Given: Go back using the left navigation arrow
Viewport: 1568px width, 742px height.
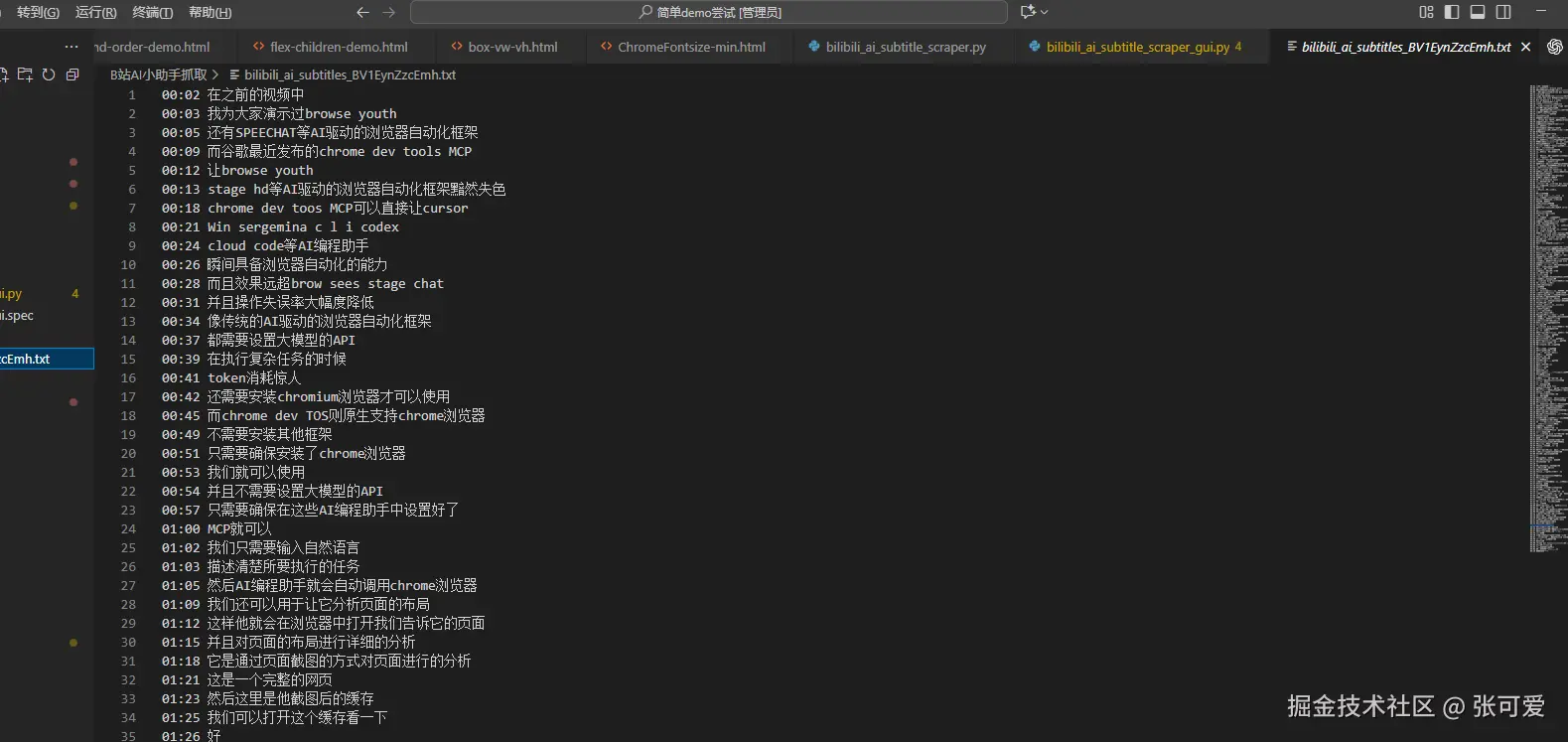Looking at the screenshot, I should (x=362, y=12).
